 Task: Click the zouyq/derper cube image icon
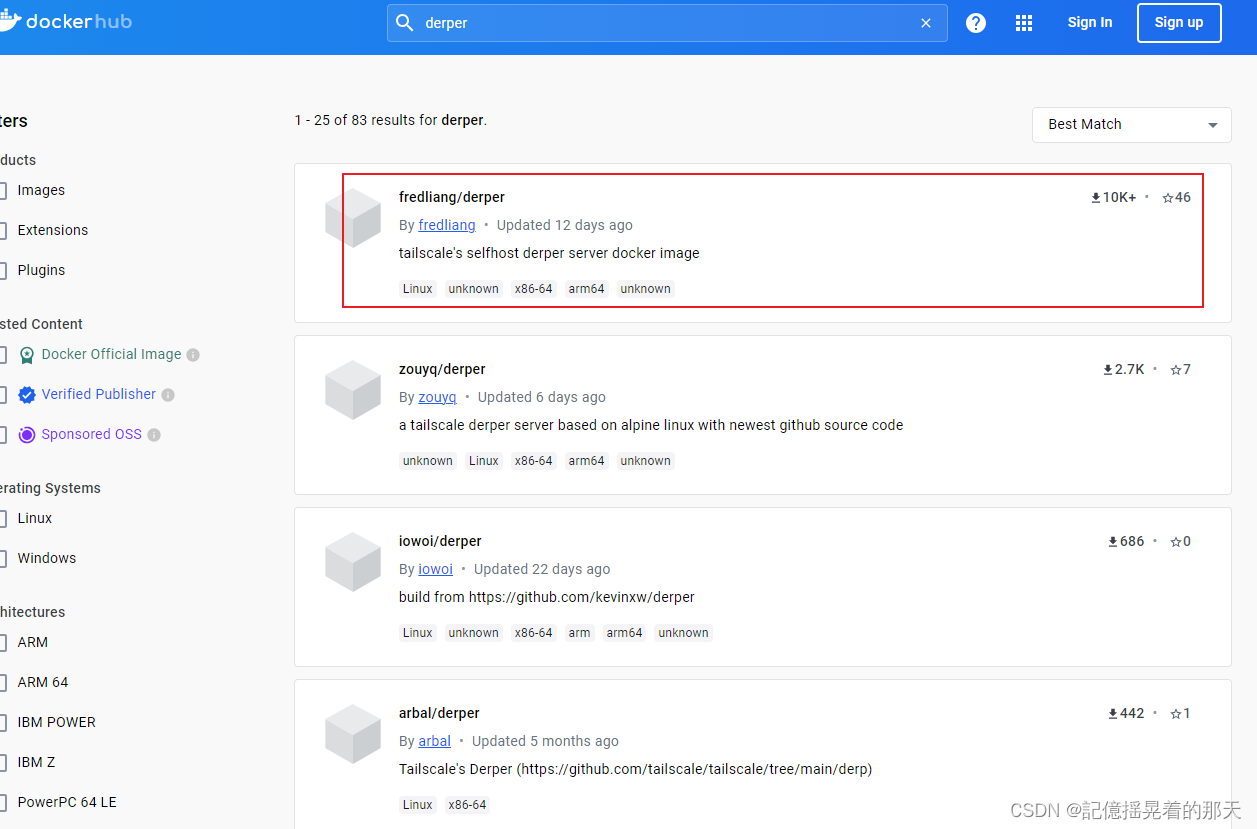(353, 389)
